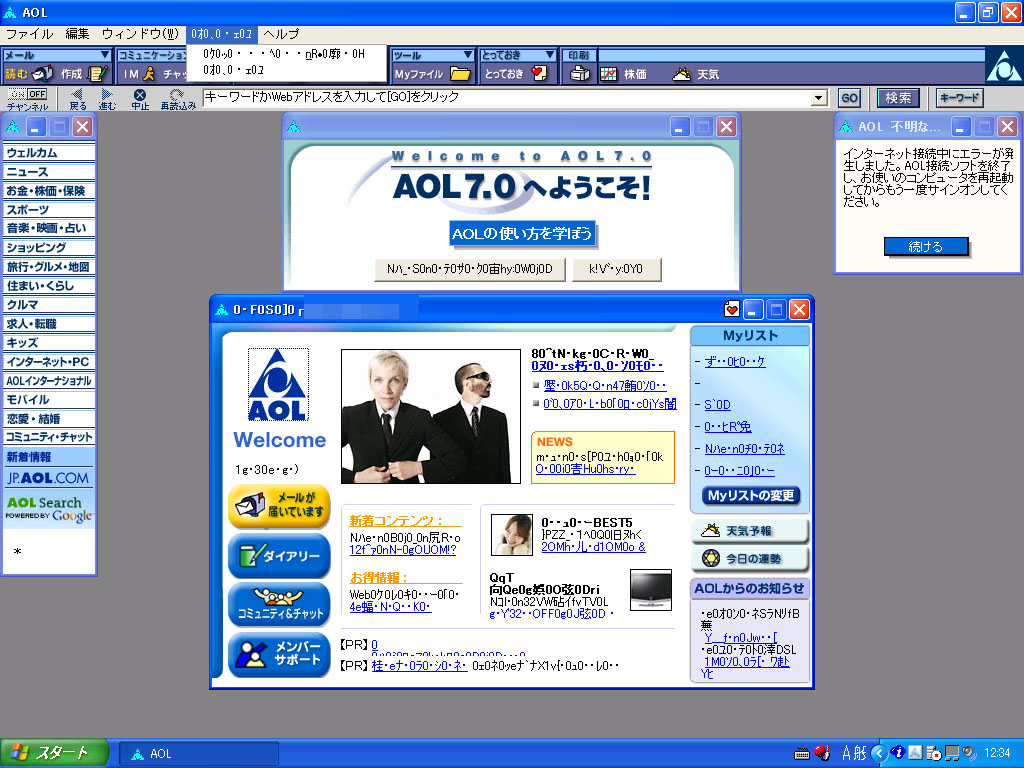
Task: Click the AOL triangle logo beside the toolbar
Action: pos(1004,66)
